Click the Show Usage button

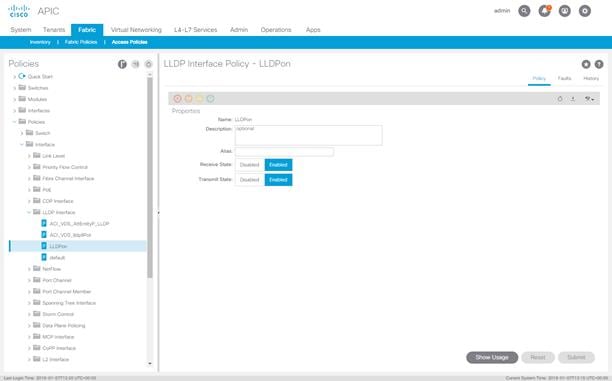point(492,357)
